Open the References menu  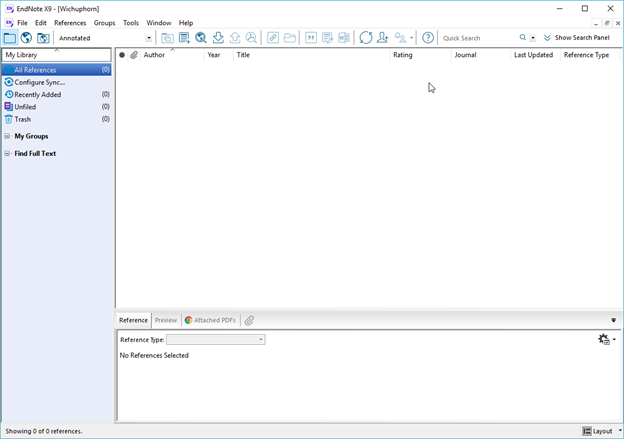70,23
